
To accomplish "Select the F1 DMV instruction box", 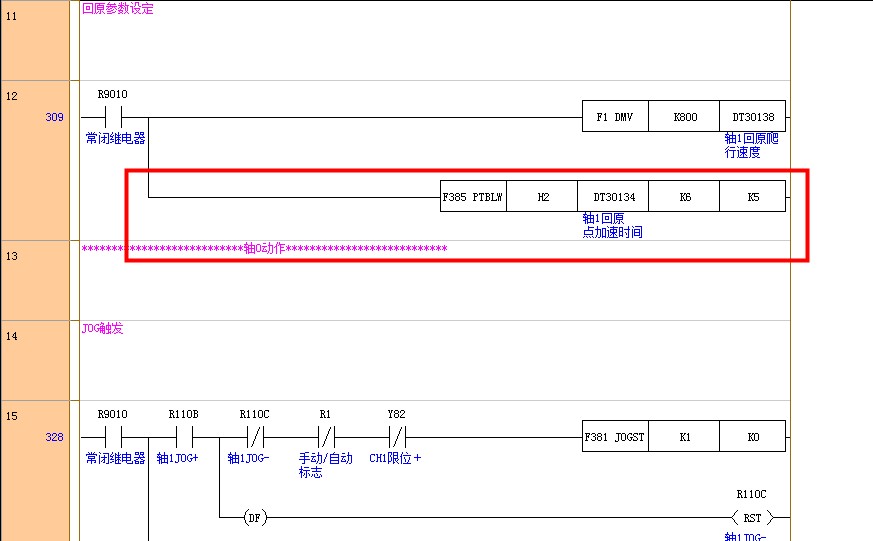I will coord(614,117).
